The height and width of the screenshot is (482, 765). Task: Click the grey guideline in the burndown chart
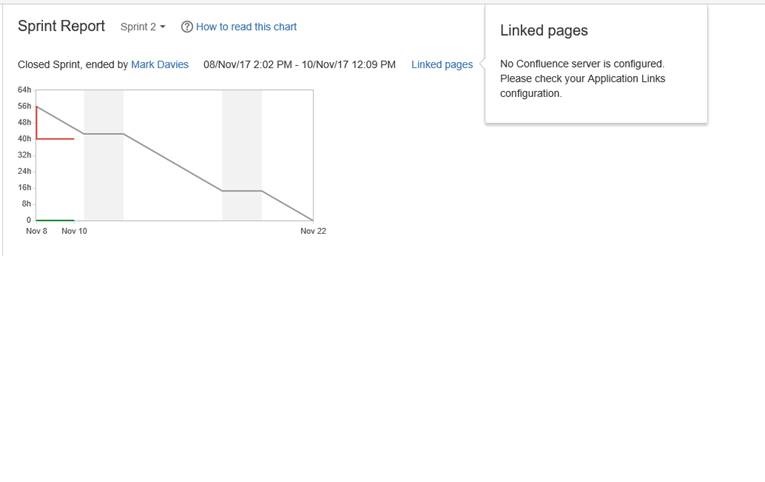point(171,162)
